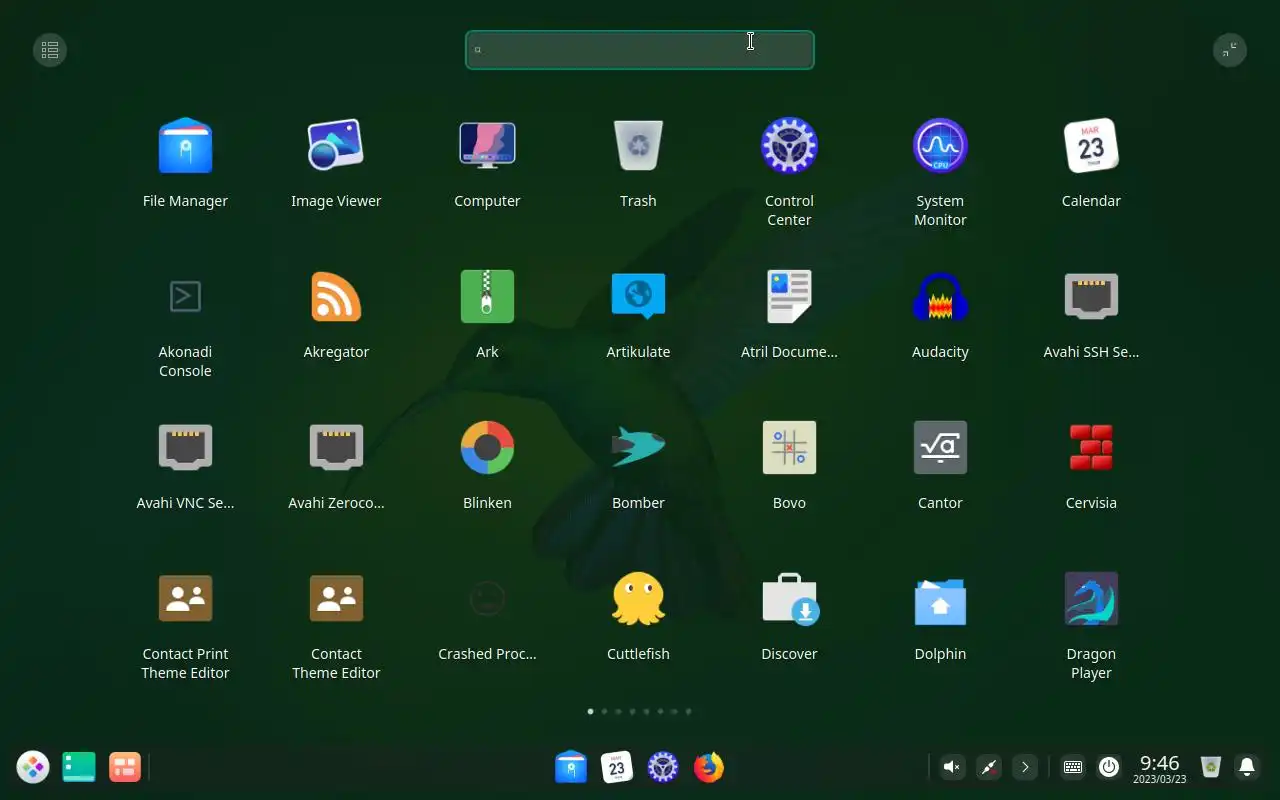Launch Dolphin file manager
The width and height of the screenshot is (1280, 800).
click(x=940, y=599)
